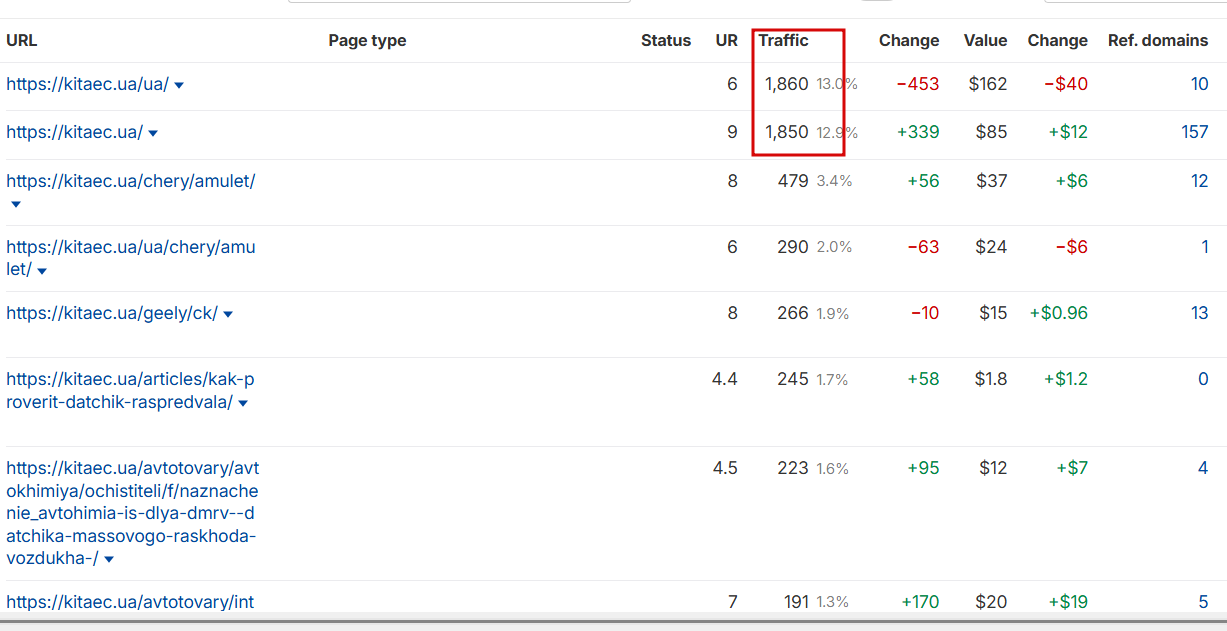This screenshot has width=1227, height=631.
Task: Open the kitaec.ua/avtotovary/int link
Action: point(130,602)
